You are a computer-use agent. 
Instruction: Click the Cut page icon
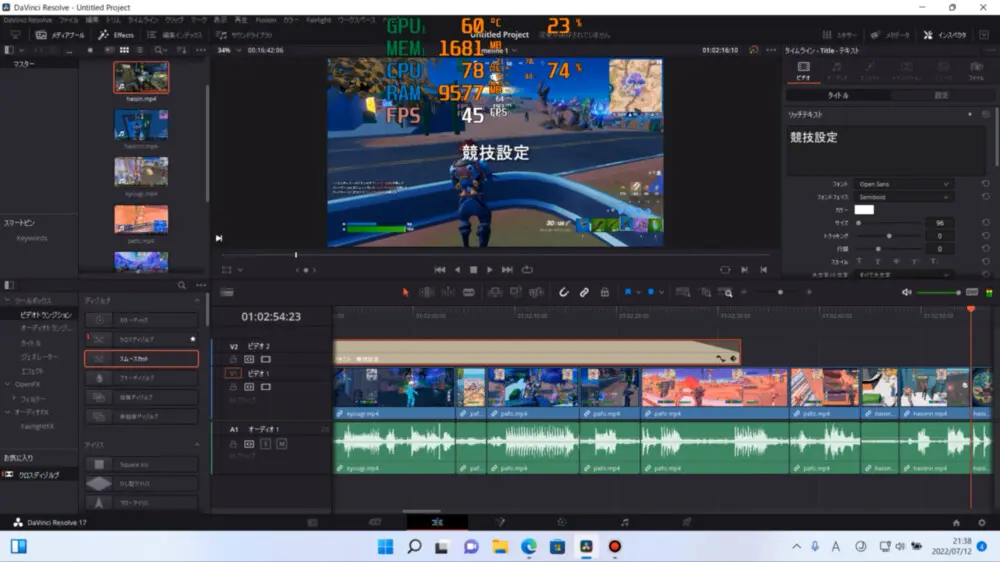tap(374, 522)
